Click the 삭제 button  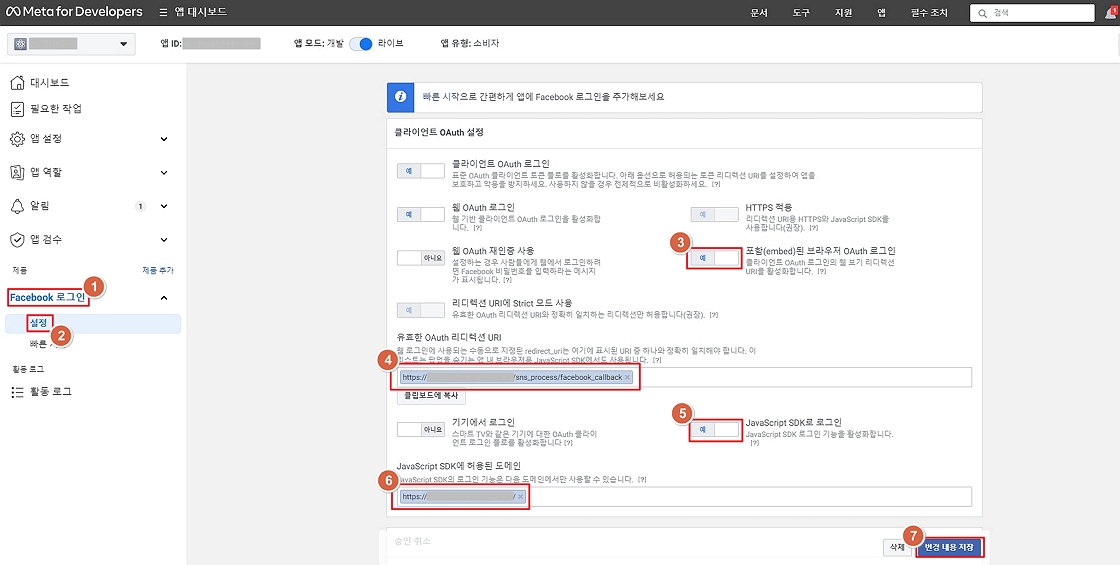pos(896,547)
